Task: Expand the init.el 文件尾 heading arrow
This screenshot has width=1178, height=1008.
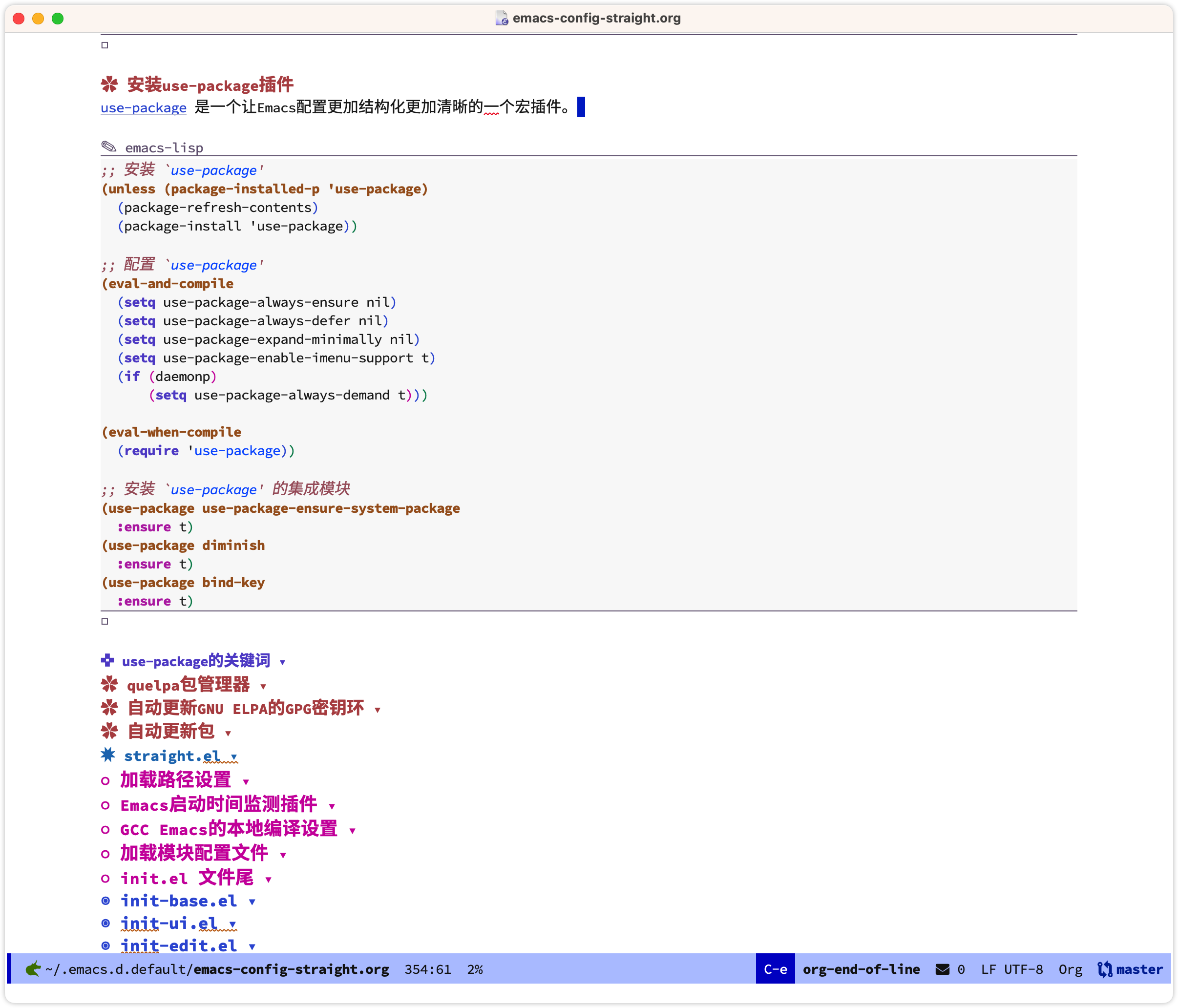Action: point(268,880)
